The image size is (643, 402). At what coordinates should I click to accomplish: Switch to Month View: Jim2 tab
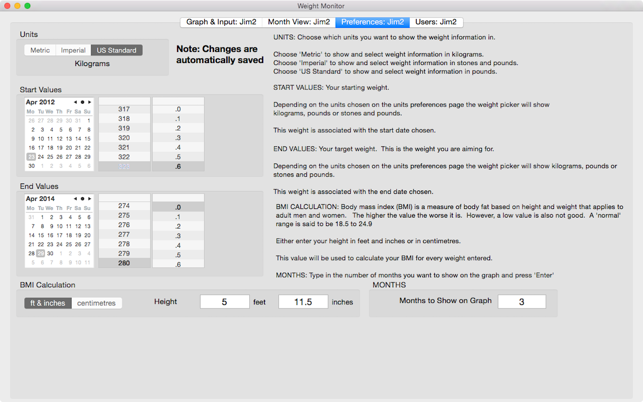299,22
